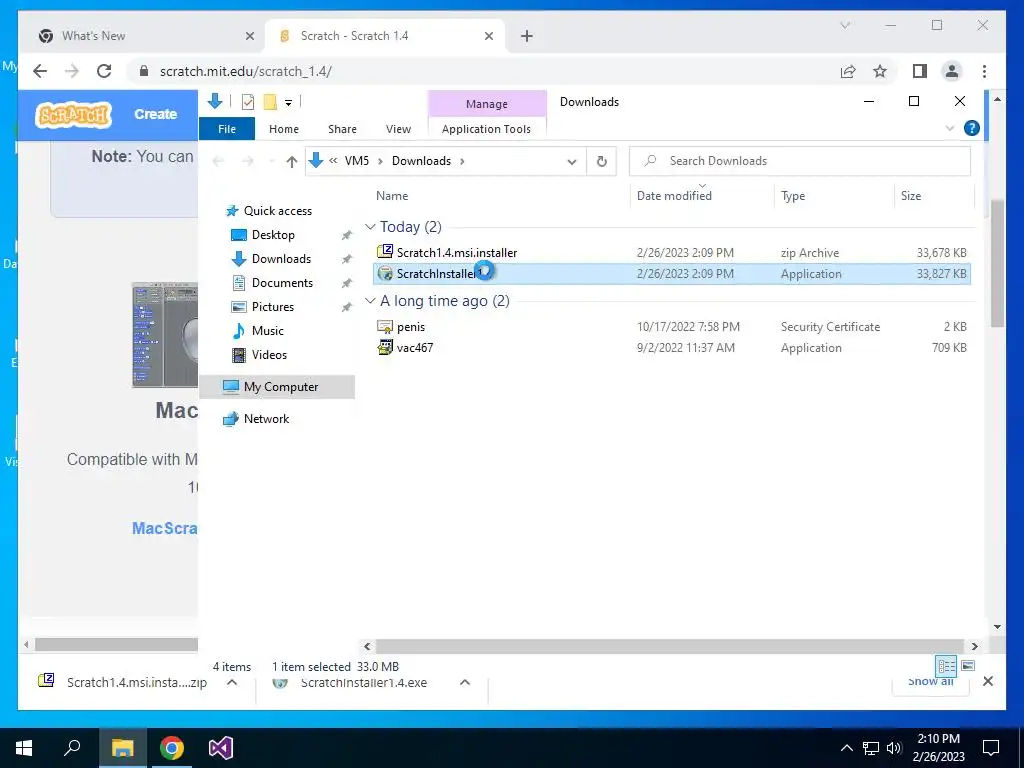This screenshot has height=768, width=1024.
Task: Open the address bar history dropdown
Action: click(571, 162)
